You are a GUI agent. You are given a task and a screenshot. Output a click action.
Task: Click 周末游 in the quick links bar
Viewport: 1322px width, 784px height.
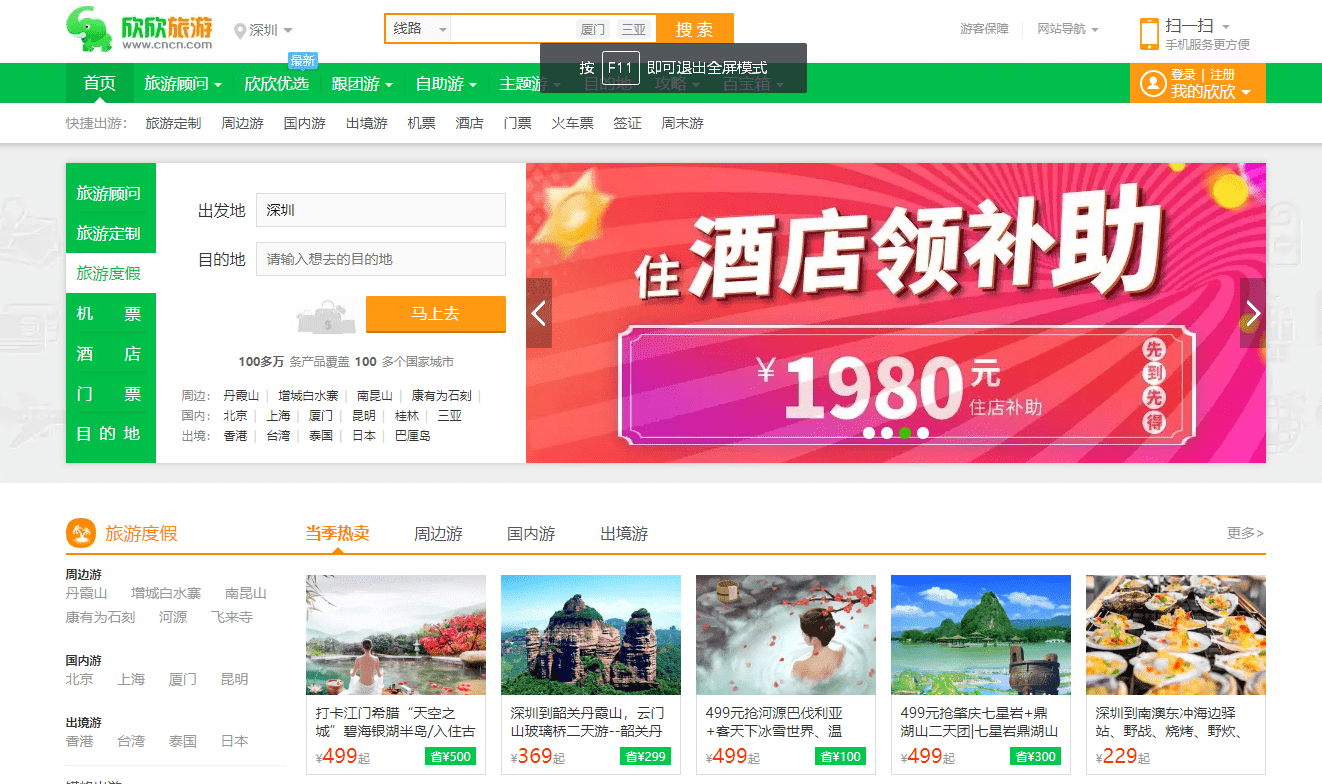(682, 123)
